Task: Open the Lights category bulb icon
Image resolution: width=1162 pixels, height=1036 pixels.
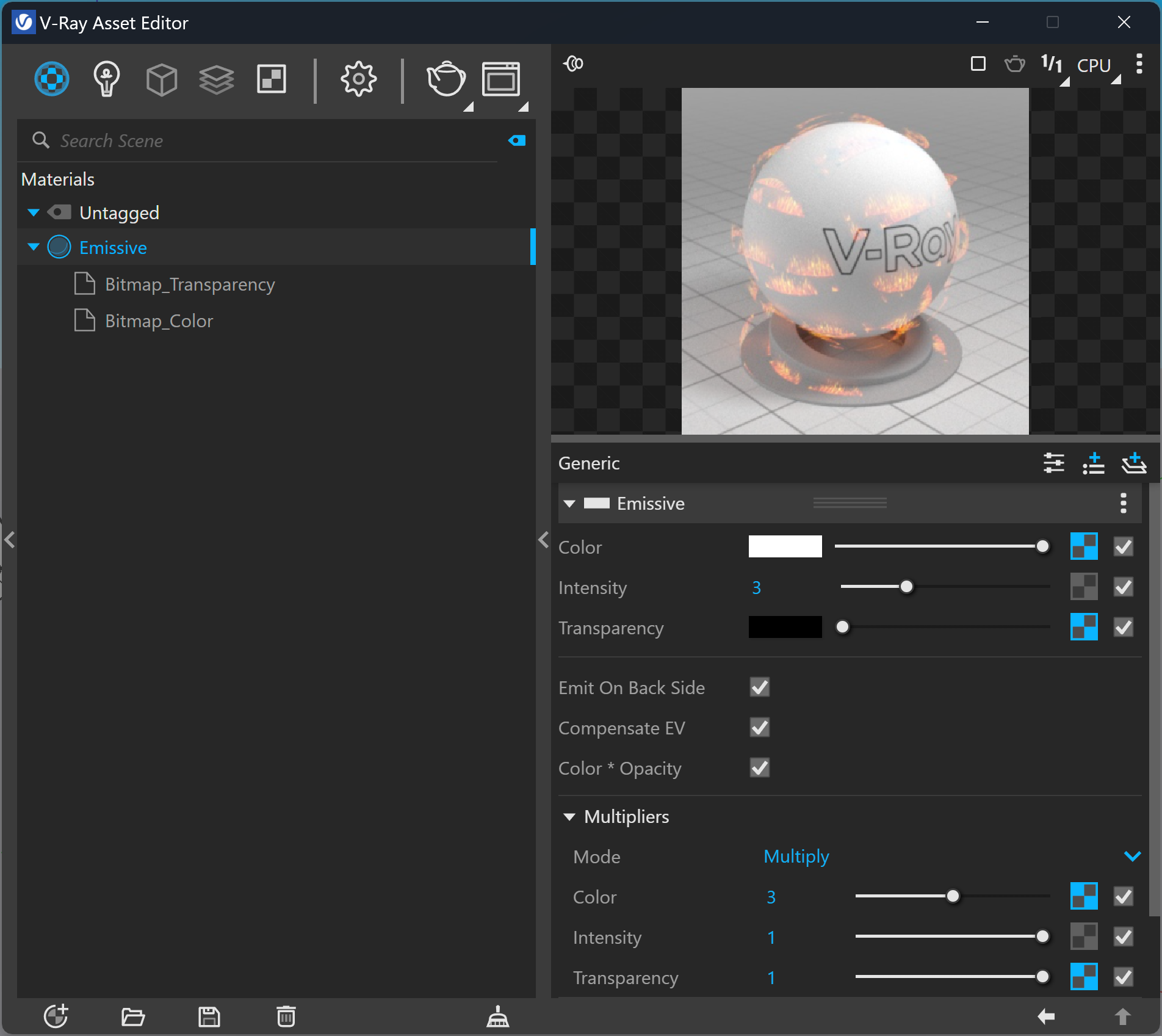Action: [106, 79]
